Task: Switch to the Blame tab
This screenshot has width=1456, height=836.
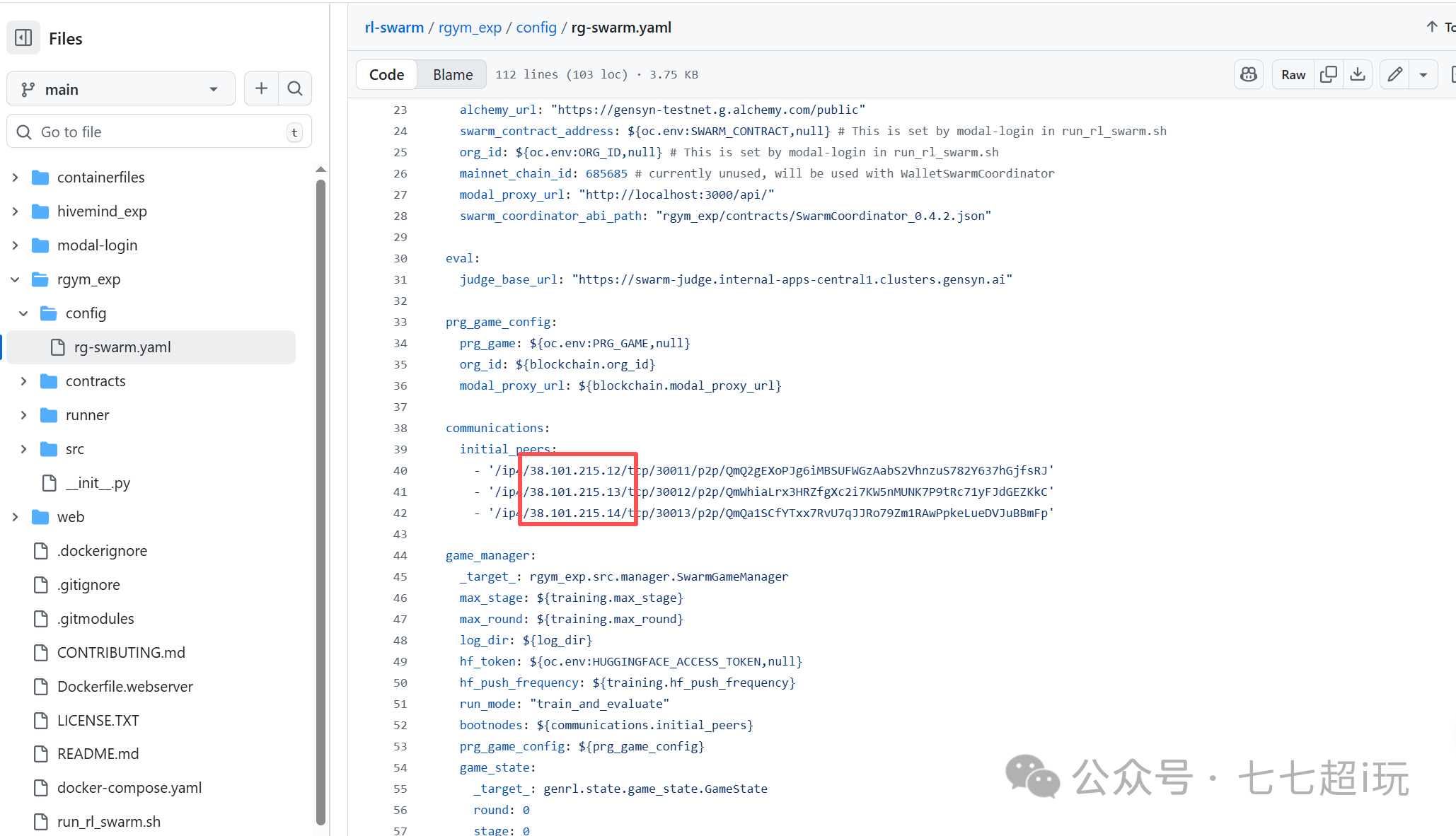Action: [x=453, y=74]
